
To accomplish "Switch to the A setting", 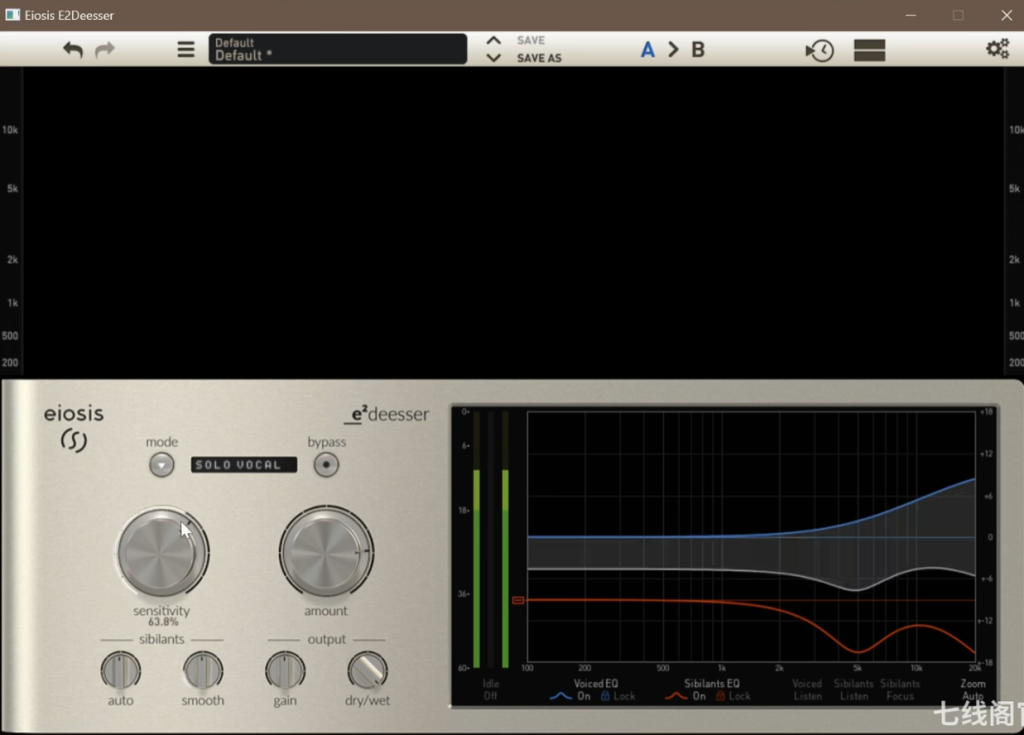I will [648, 50].
